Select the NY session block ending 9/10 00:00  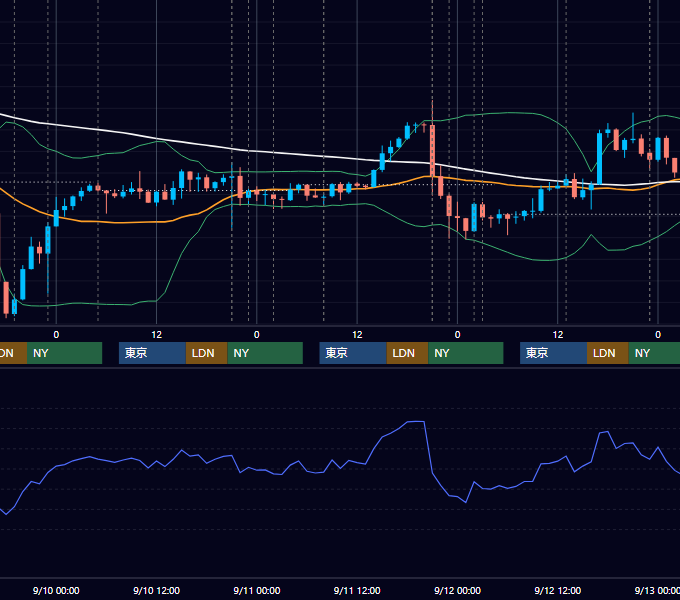point(64,353)
